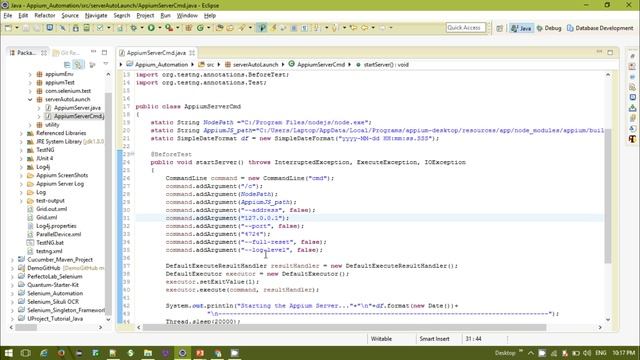
Task: Click the New Java Package icon
Action: coord(189,28)
